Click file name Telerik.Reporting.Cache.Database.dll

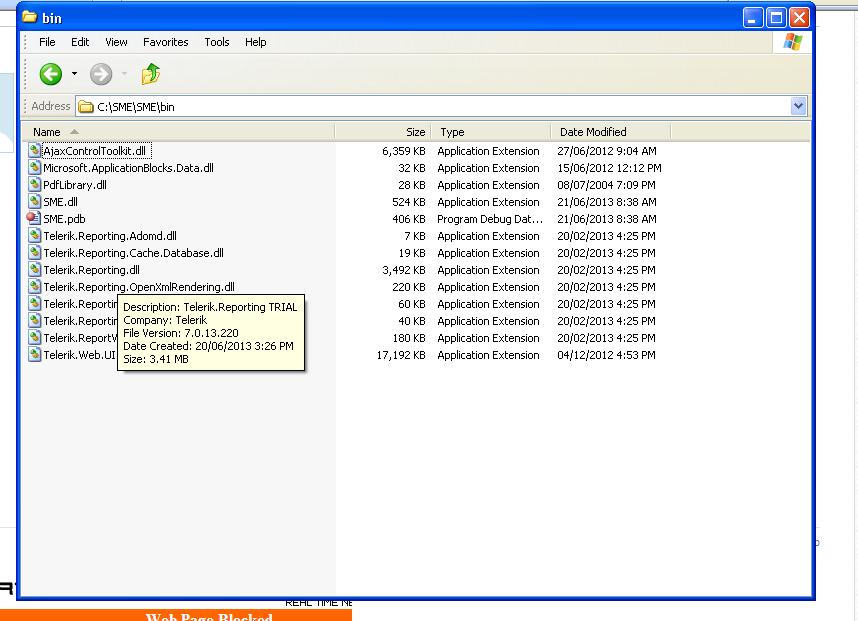pyautogui.click(x=134, y=253)
